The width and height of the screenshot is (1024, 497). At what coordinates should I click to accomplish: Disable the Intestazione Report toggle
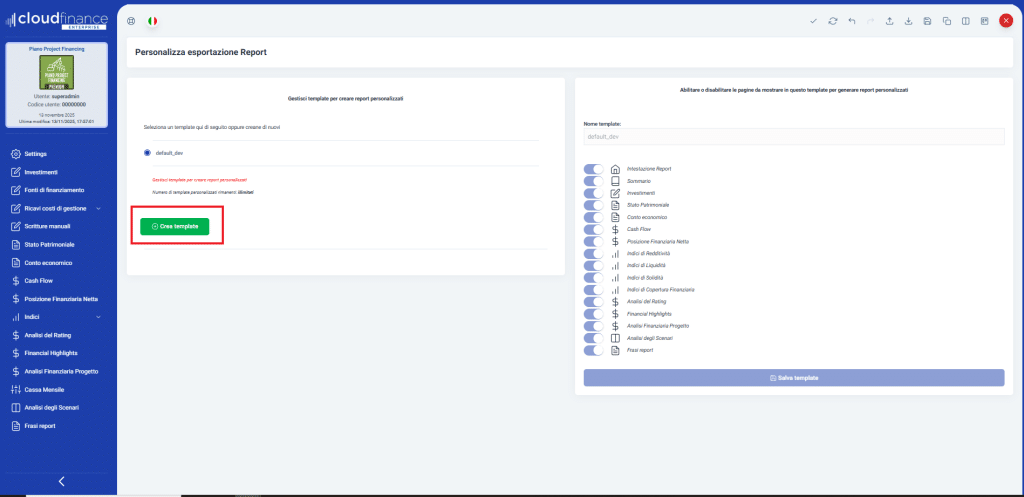coord(594,169)
